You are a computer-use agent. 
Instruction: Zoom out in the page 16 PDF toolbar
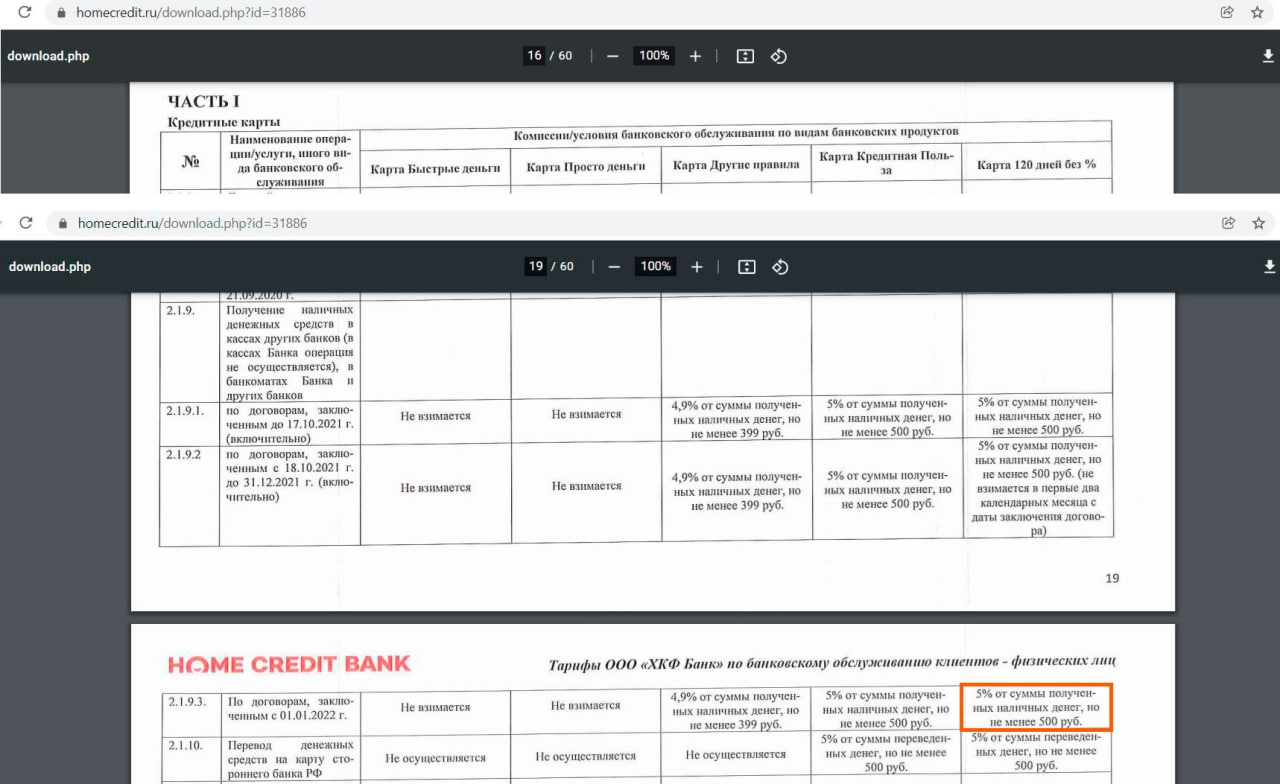tap(613, 56)
